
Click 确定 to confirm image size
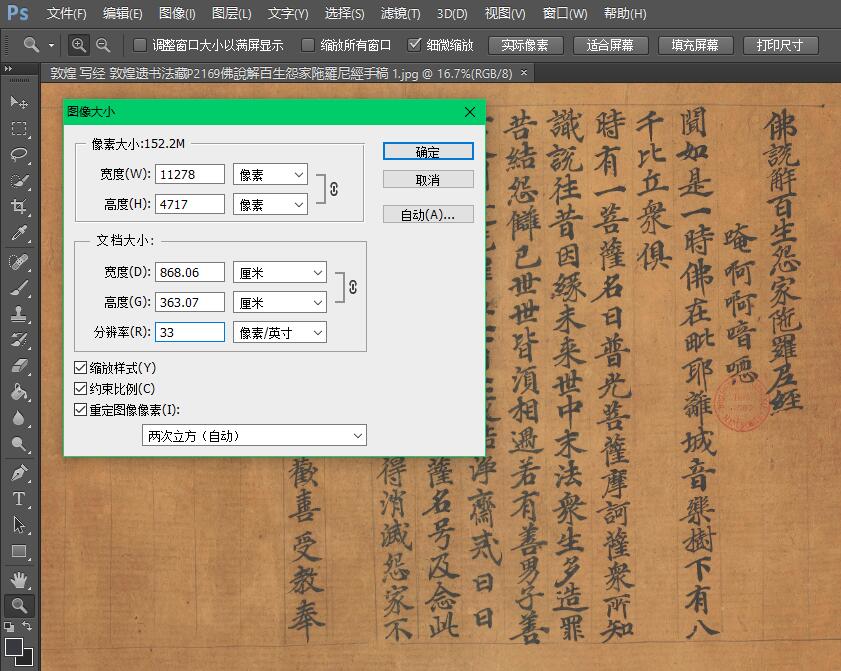coord(428,152)
